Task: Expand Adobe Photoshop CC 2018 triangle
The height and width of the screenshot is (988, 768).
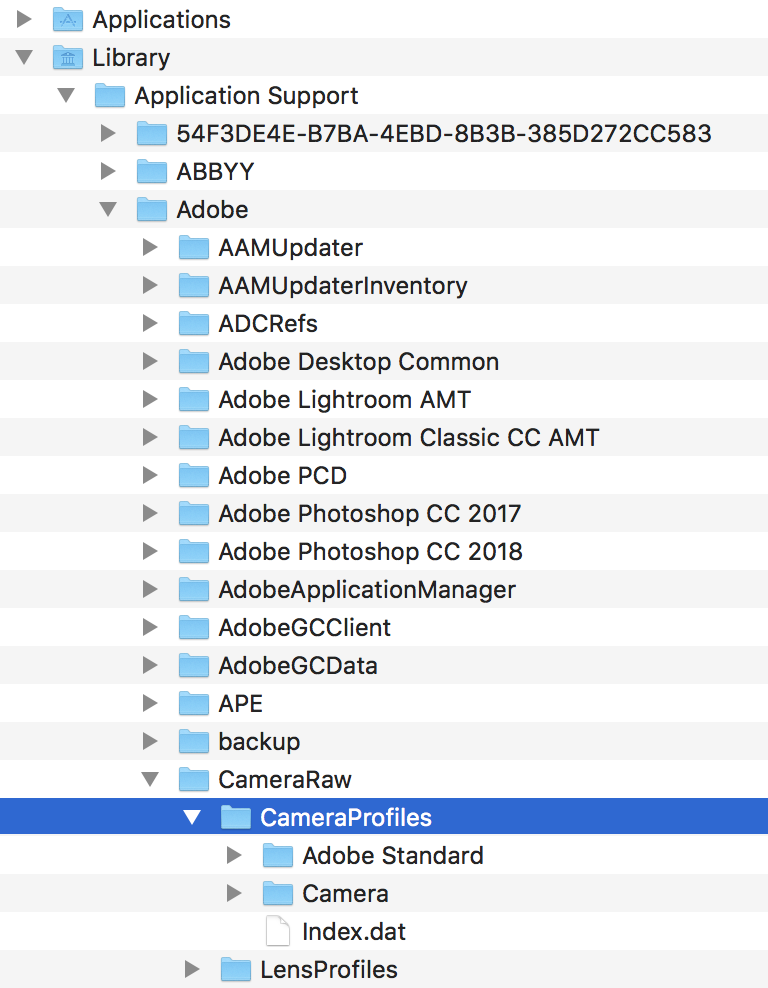Action: (x=150, y=551)
